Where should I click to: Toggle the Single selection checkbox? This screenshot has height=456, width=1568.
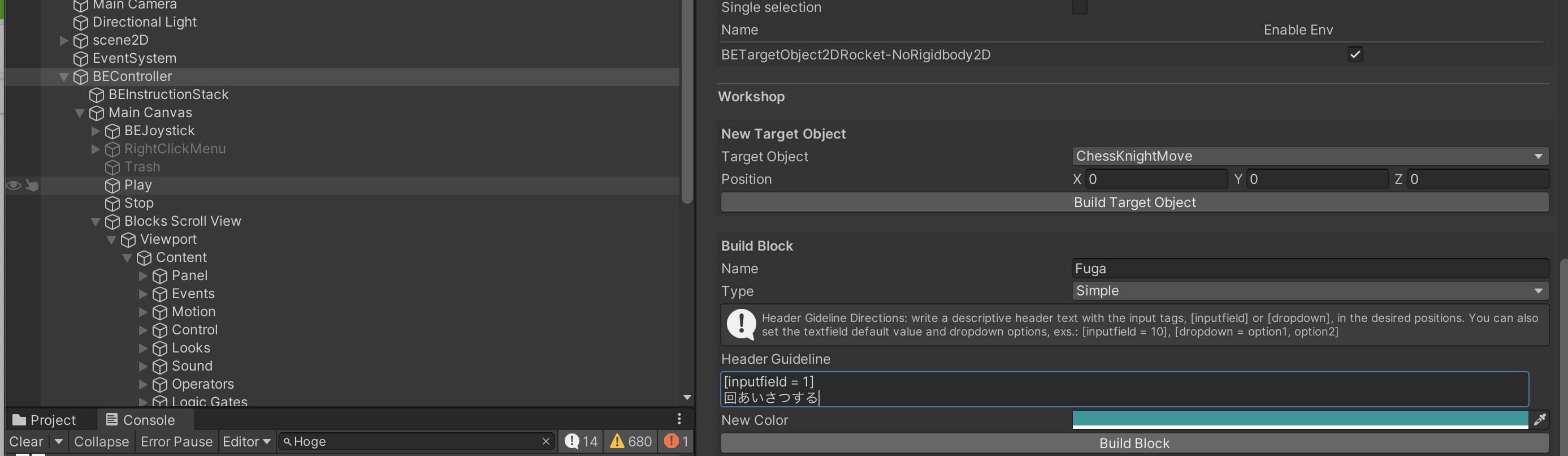coord(1079,7)
